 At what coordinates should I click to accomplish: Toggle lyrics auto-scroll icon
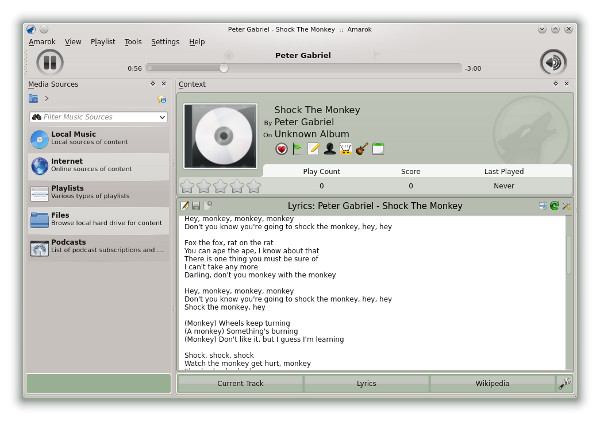543,206
